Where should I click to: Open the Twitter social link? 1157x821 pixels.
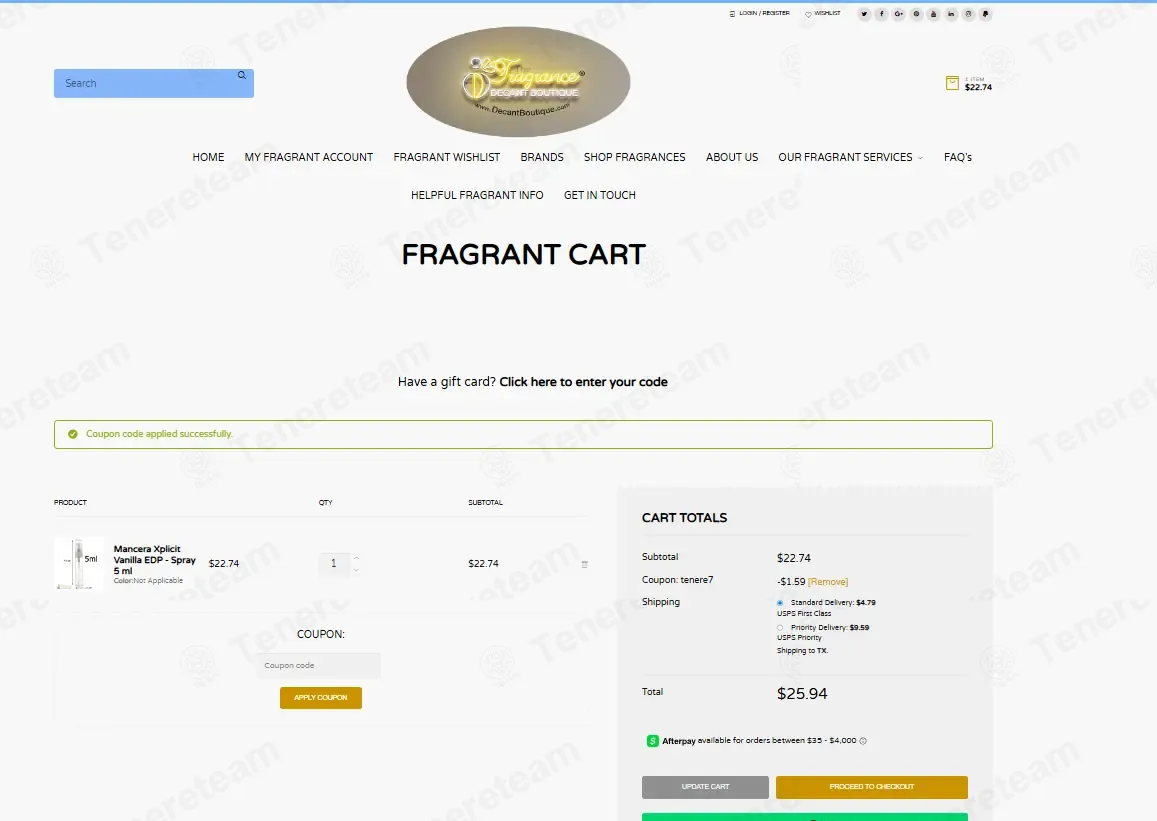(864, 14)
